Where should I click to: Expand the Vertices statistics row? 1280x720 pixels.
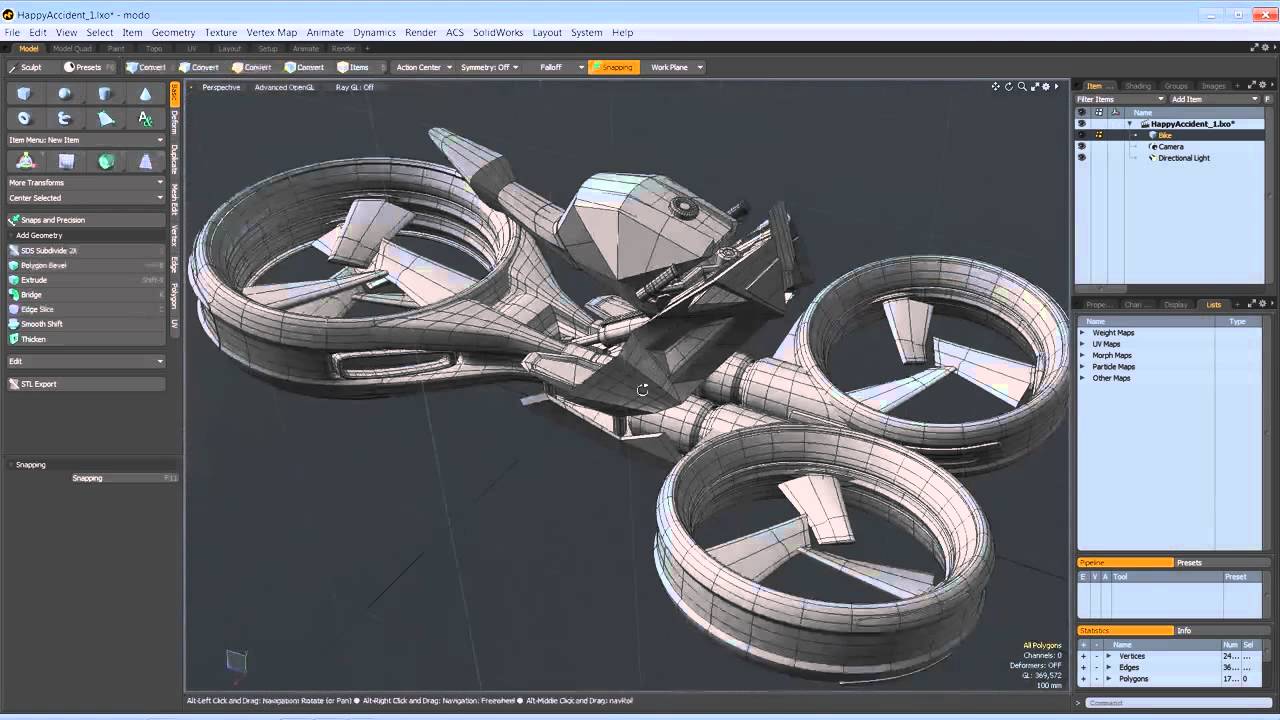1108,656
